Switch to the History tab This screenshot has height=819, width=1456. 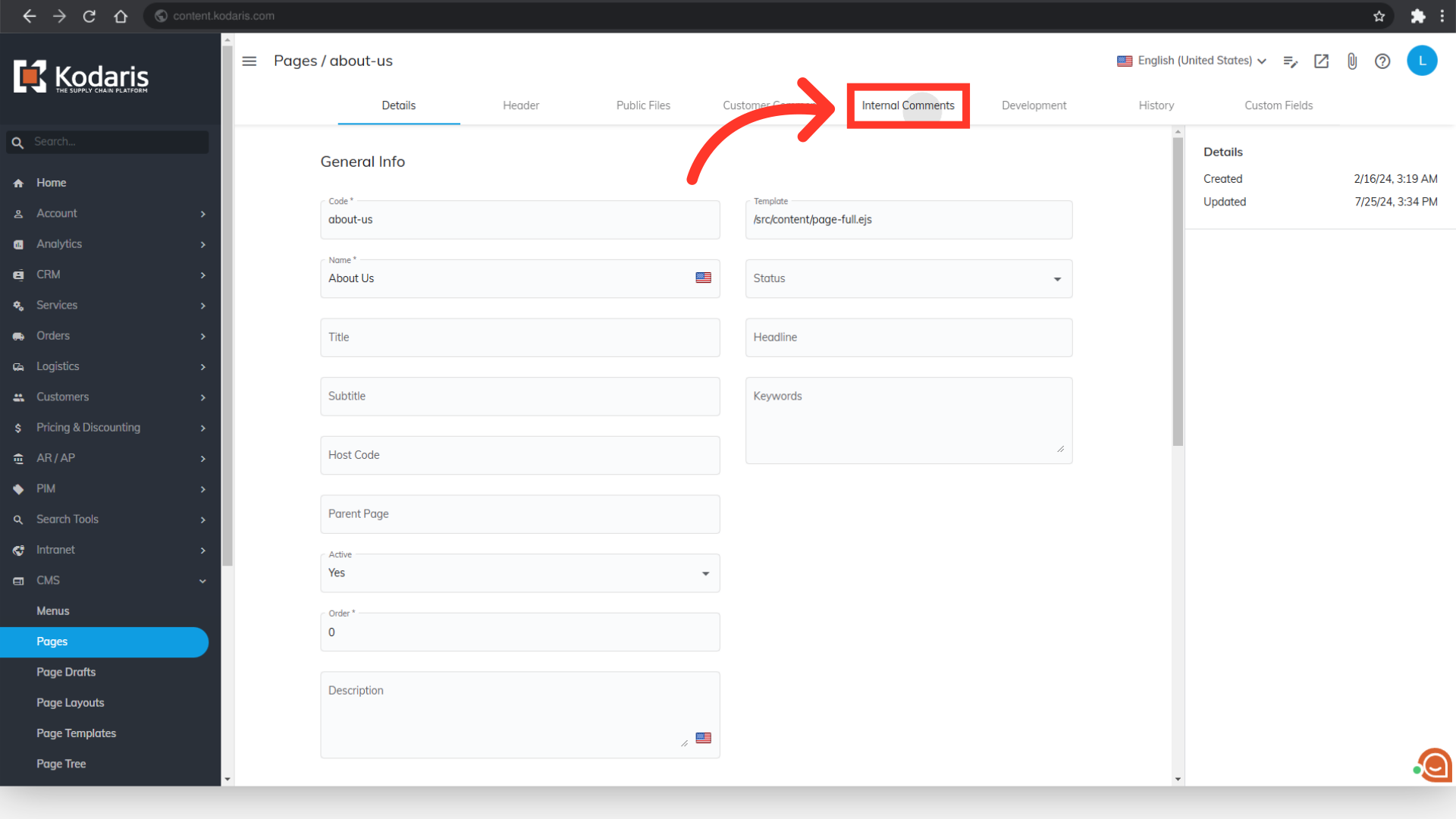(x=1156, y=105)
